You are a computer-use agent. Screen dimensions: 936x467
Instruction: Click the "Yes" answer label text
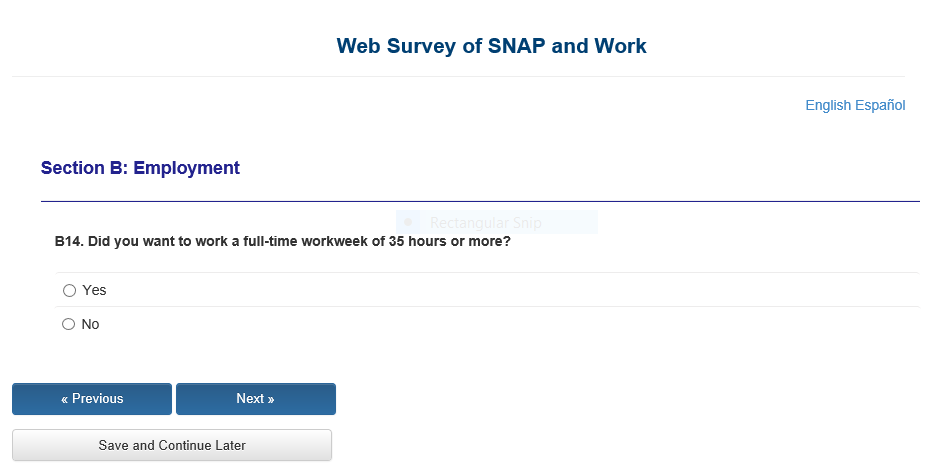[x=95, y=290]
